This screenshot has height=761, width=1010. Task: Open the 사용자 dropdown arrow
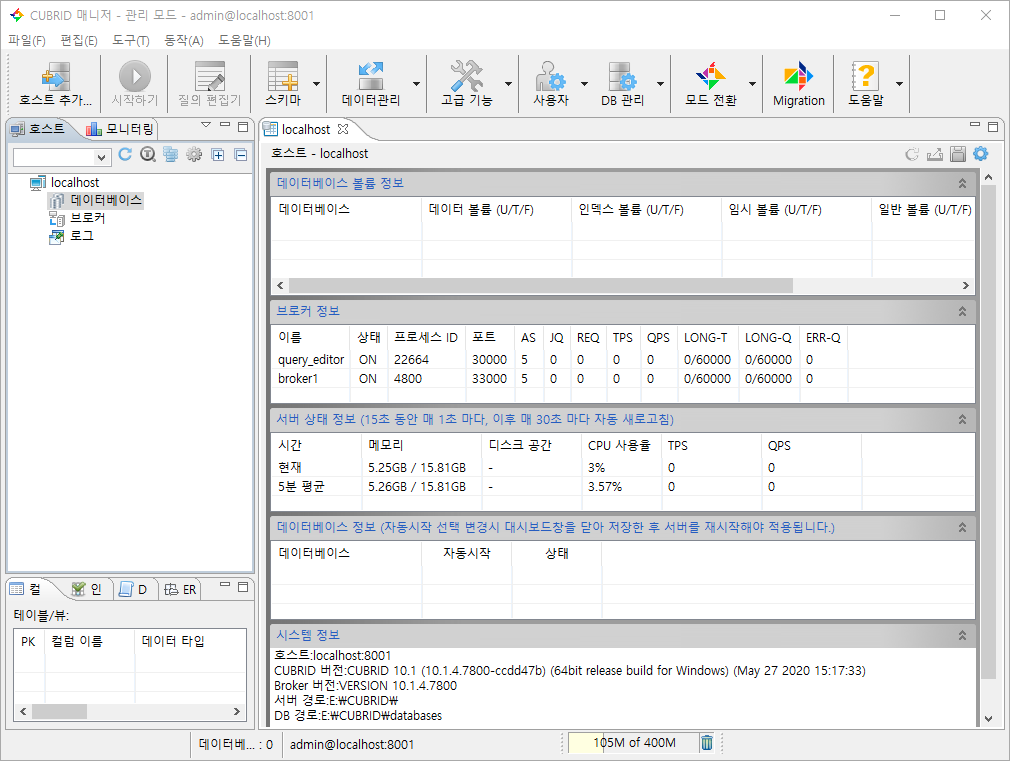(x=584, y=84)
